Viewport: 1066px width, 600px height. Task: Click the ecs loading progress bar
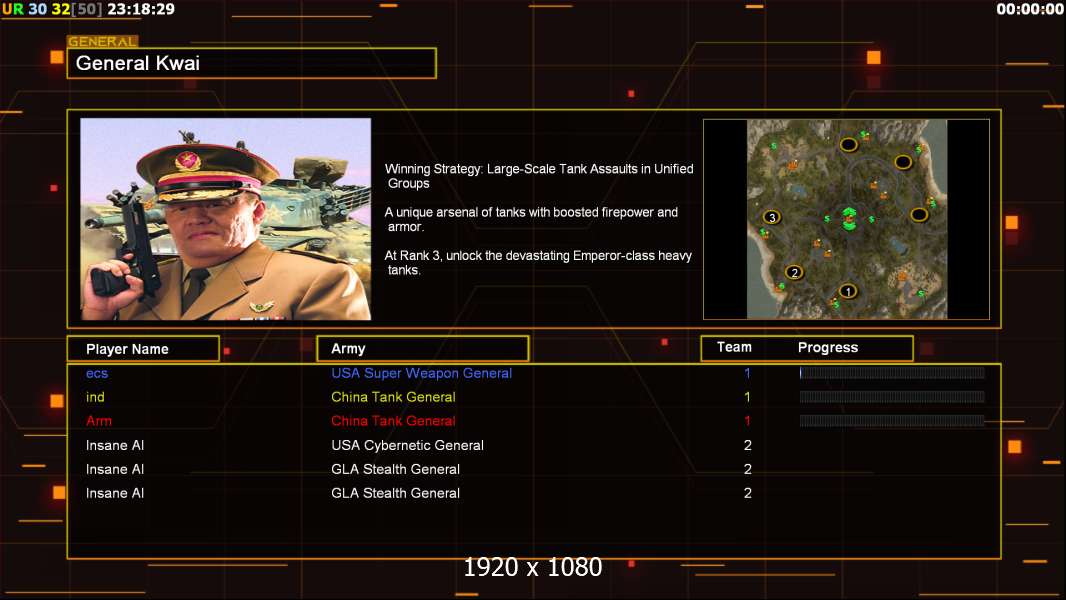click(x=891, y=372)
